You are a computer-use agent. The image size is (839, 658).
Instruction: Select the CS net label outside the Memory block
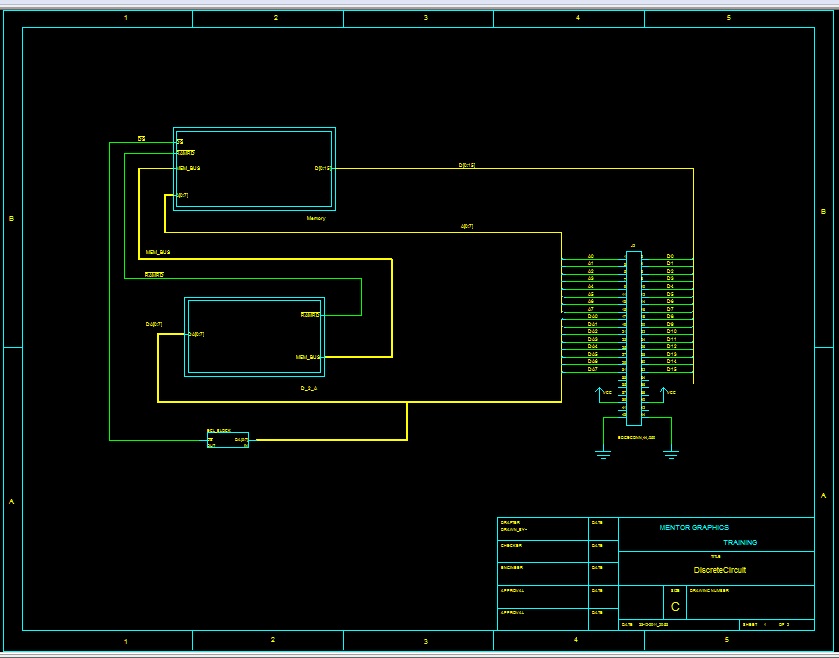pos(141,139)
